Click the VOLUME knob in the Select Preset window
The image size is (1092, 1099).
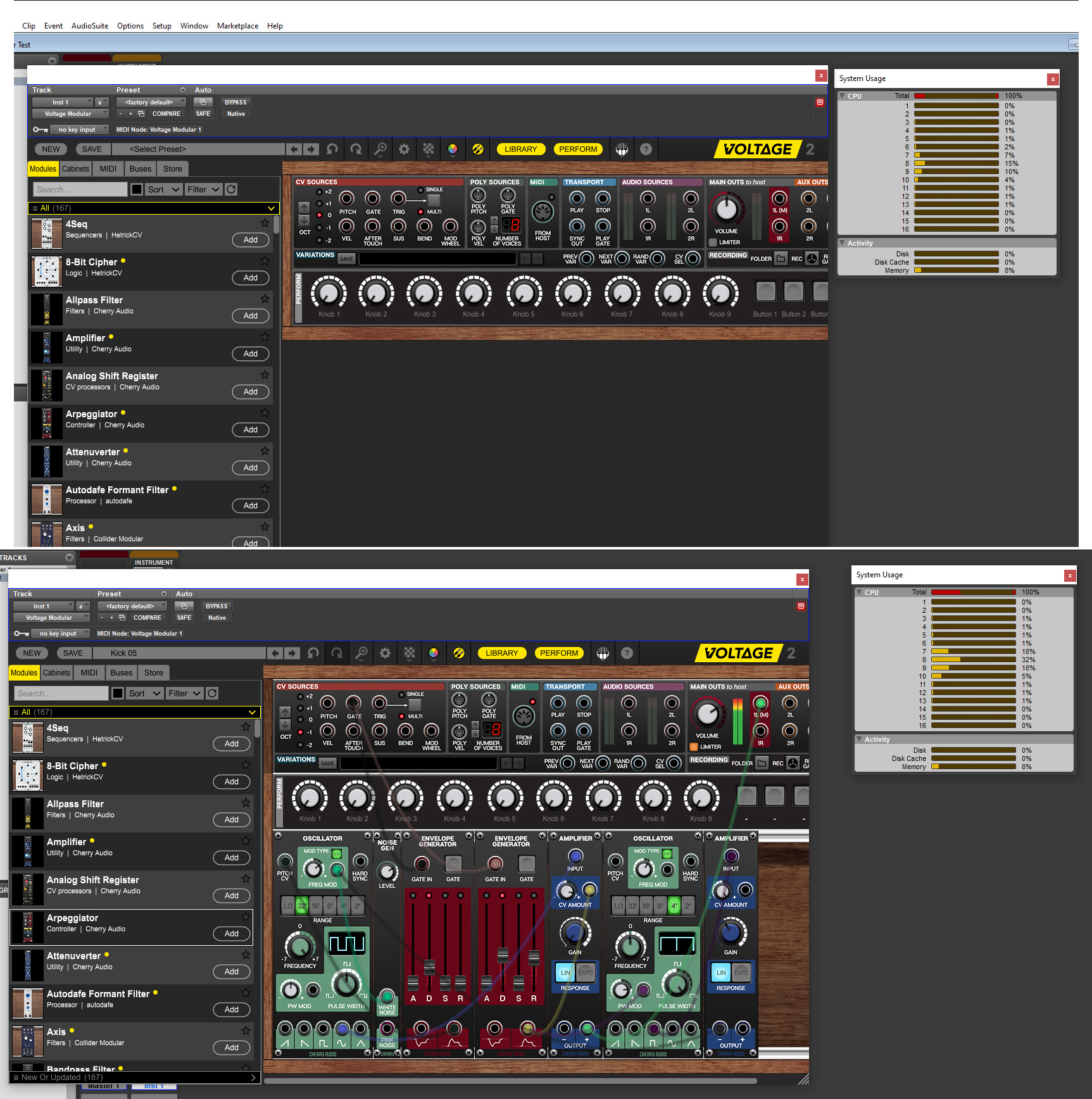[726, 208]
